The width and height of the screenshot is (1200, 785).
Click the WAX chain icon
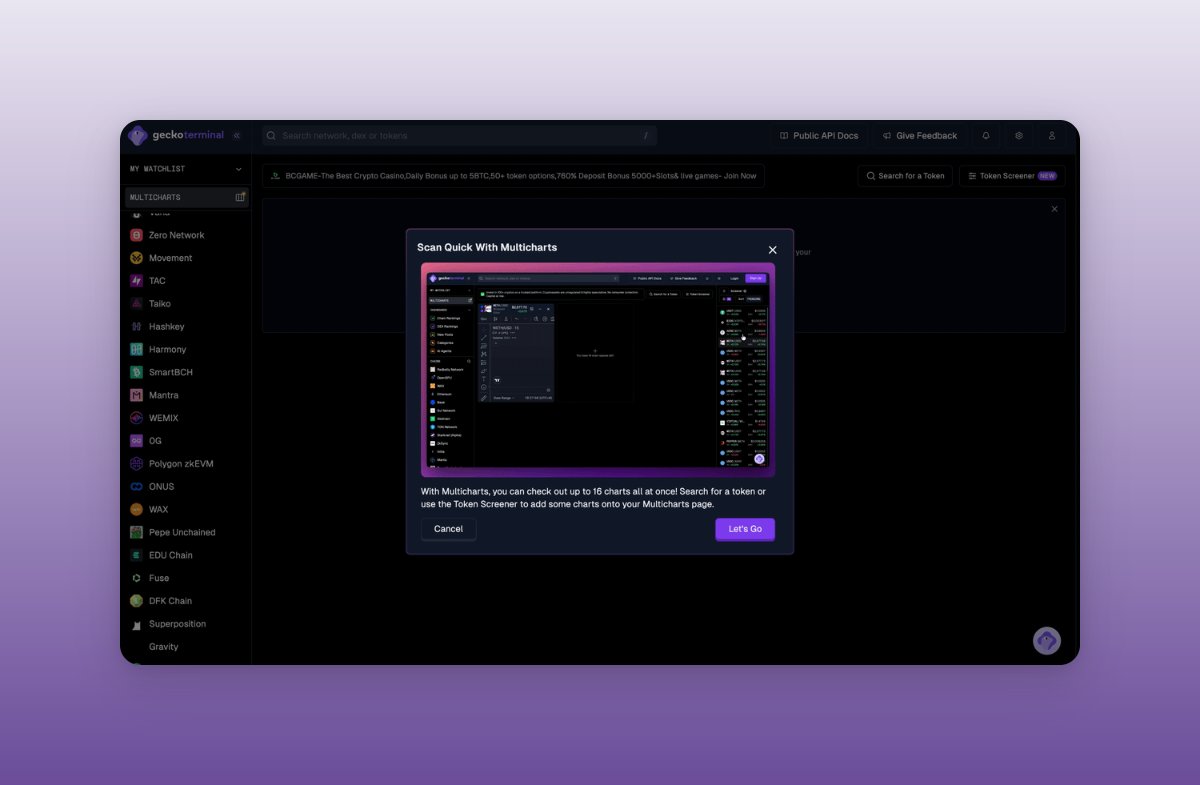coord(137,510)
